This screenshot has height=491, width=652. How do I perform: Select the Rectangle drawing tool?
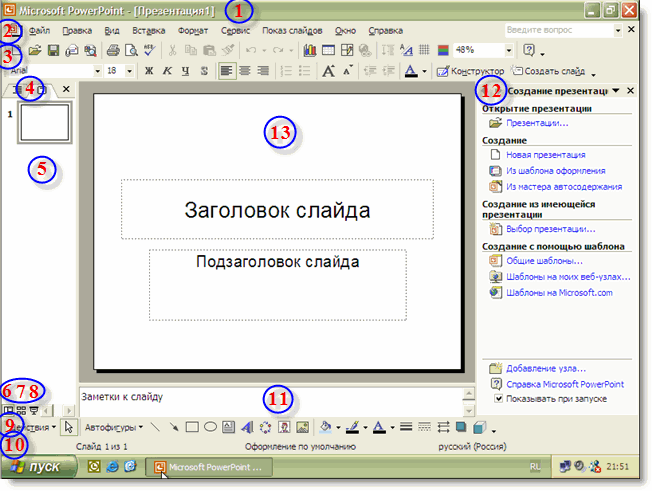pos(192,427)
